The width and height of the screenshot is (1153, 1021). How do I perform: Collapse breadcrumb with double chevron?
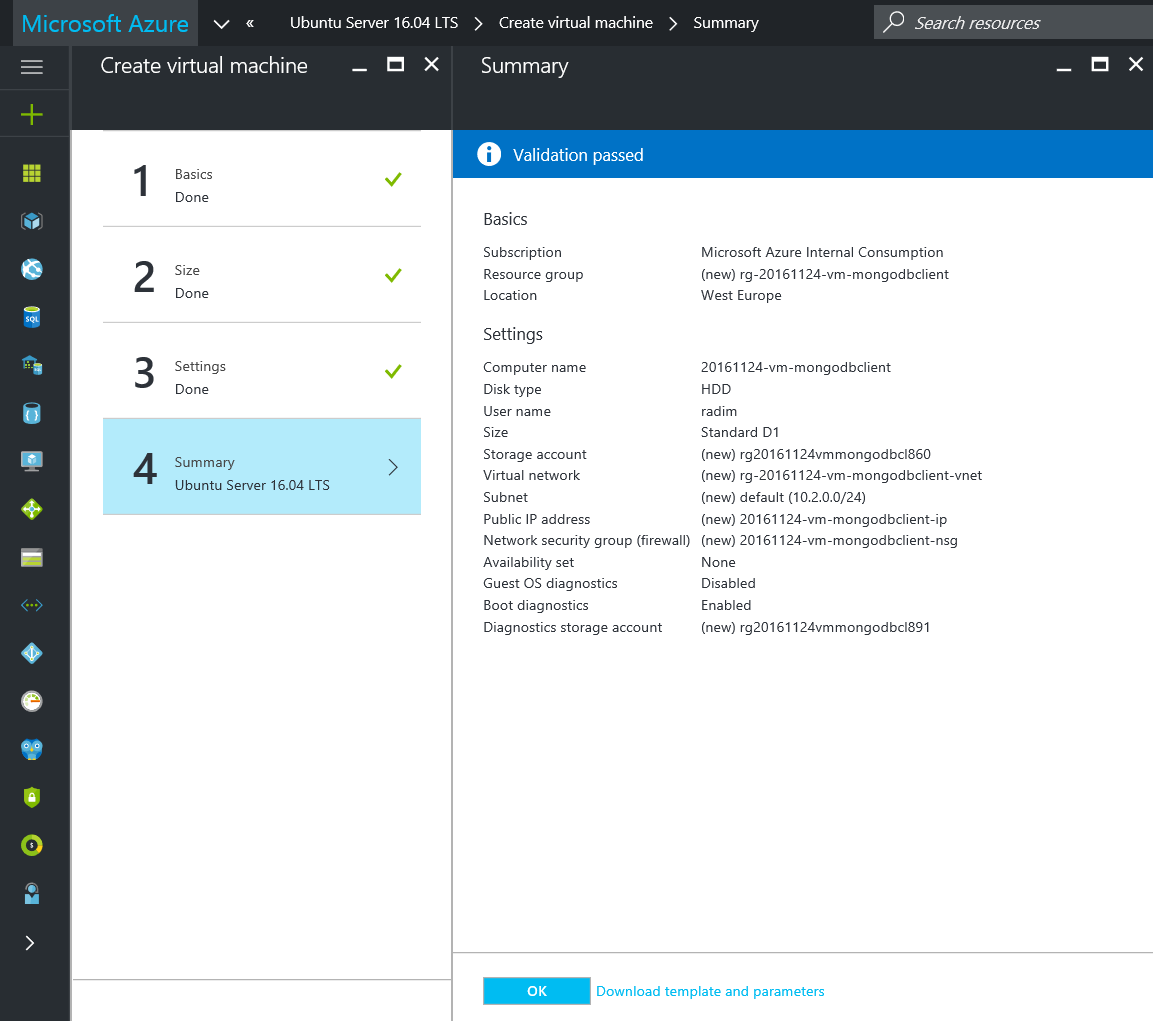coord(250,23)
